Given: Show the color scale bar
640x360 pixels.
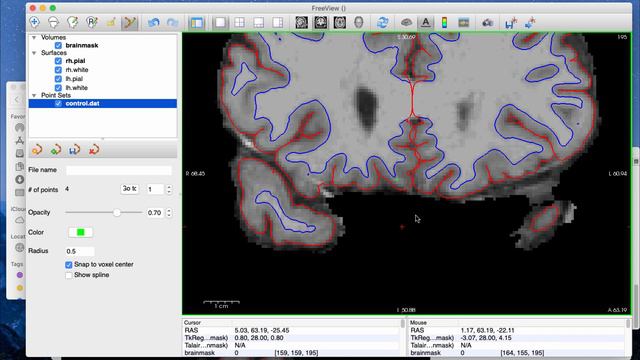Looking at the screenshot, I should [x=444, y=22].
